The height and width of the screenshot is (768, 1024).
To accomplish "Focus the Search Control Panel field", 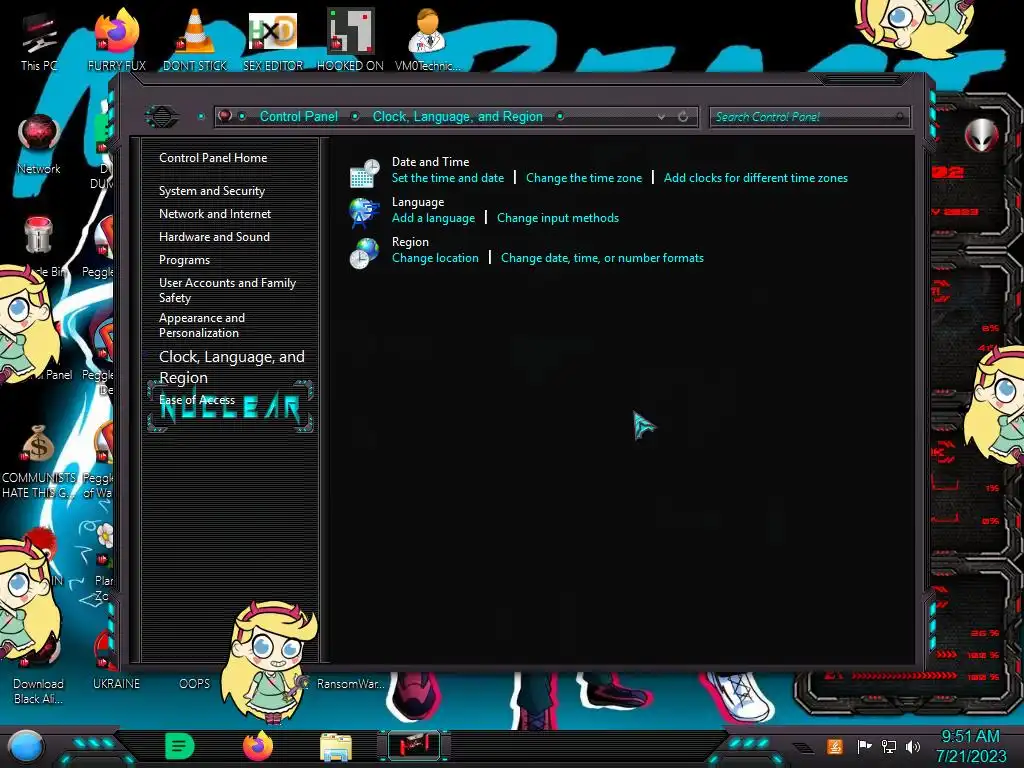I will click(809, 117).
